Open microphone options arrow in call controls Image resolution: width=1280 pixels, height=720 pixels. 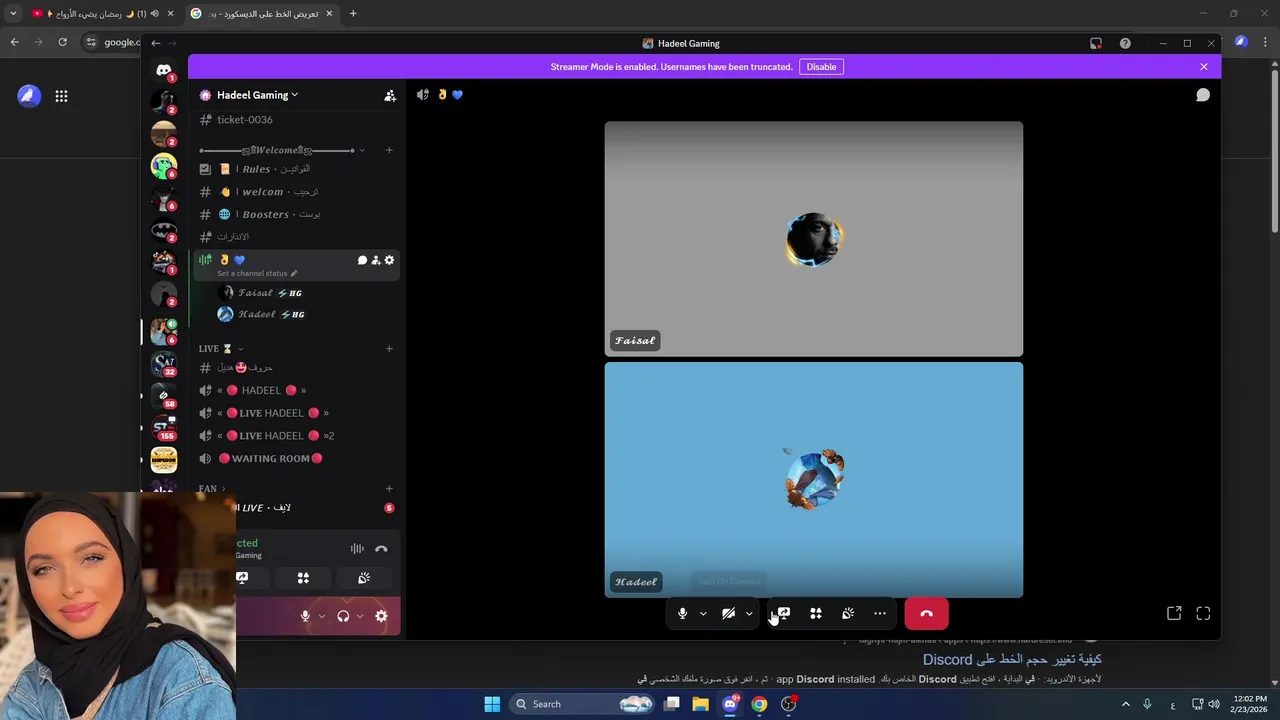point(703,614)
